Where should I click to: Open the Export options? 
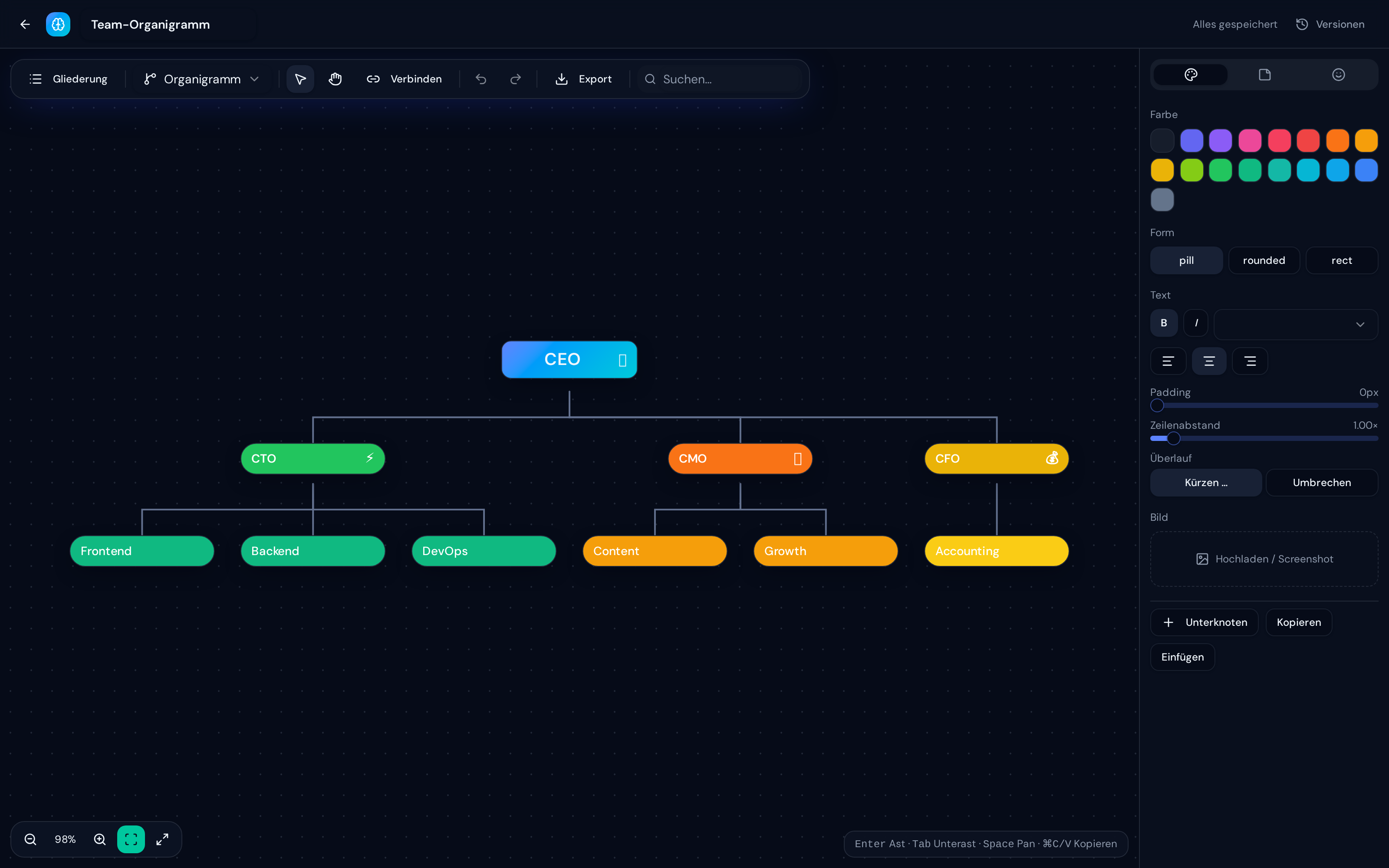[583, 79]
